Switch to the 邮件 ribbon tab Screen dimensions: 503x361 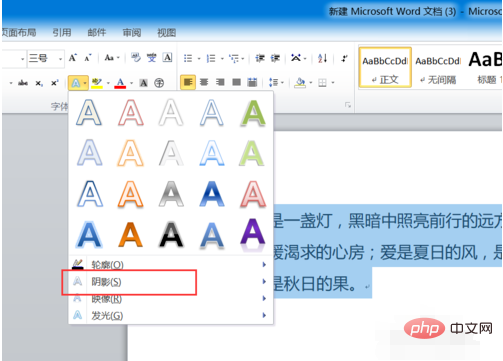coord(97,32)
